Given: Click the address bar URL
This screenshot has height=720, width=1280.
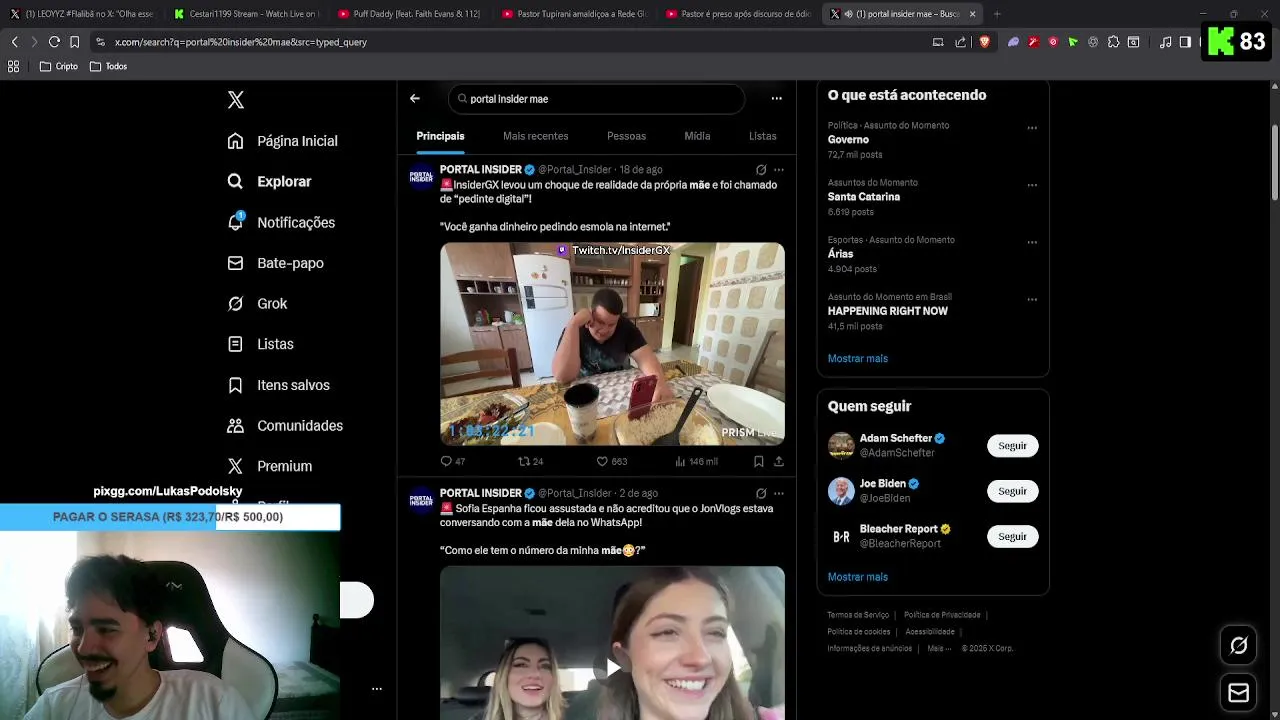Looking at the screenshot, I should [241, 42].
